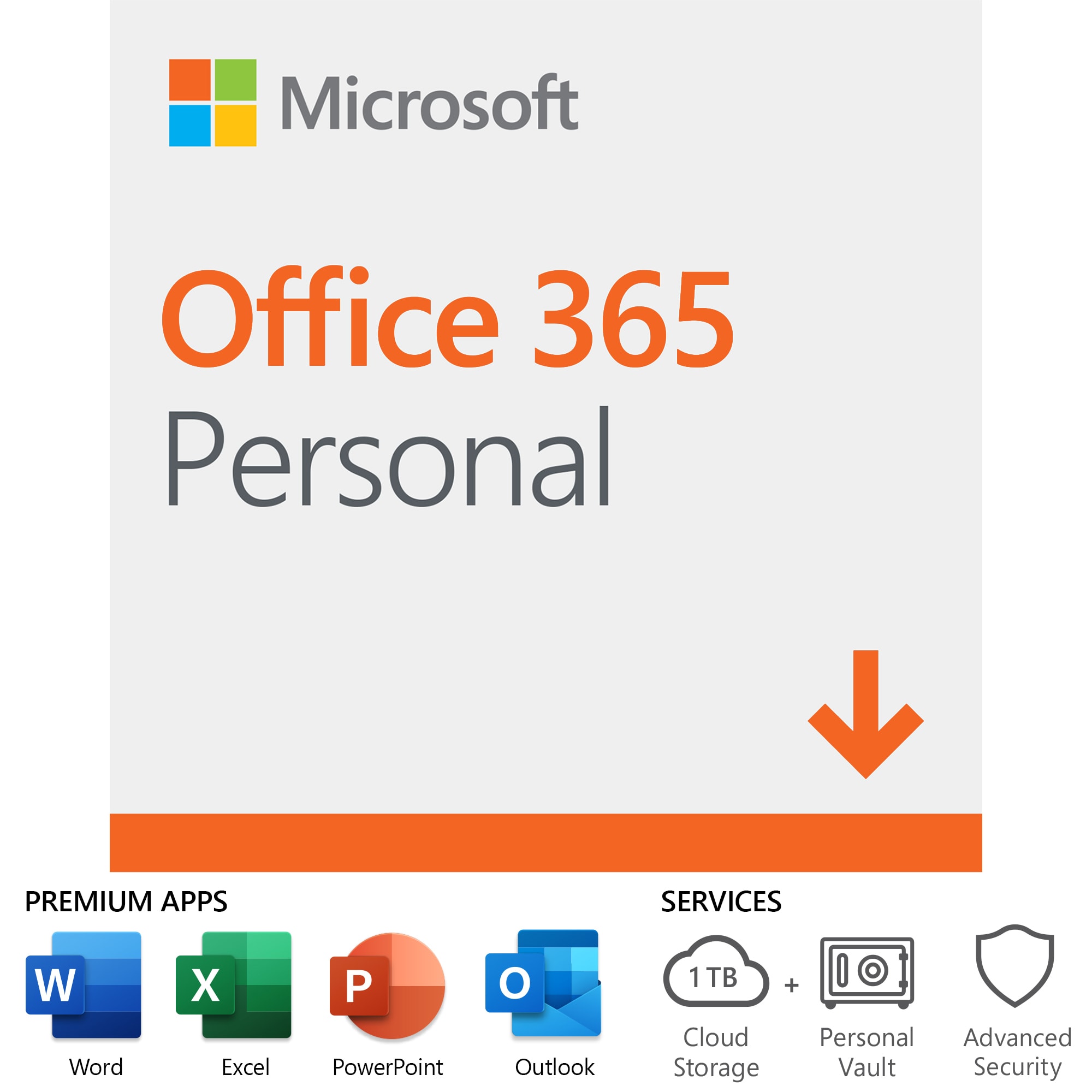1092x1092 pixels.
Task: Click the Cloud Storage label
Action: point(716,1053)
